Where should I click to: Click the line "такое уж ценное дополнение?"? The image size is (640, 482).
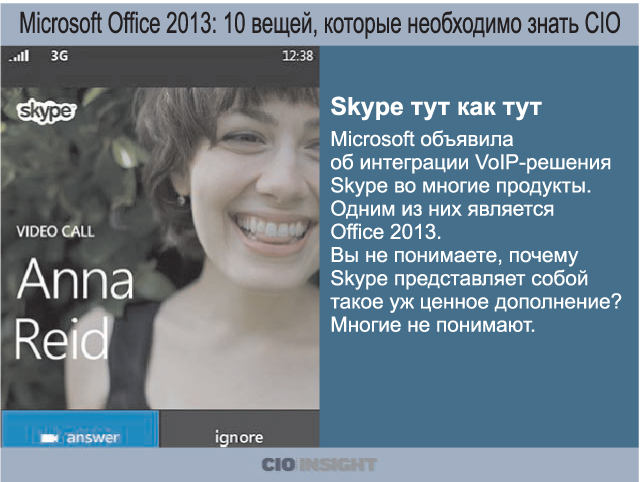(476, 302)
